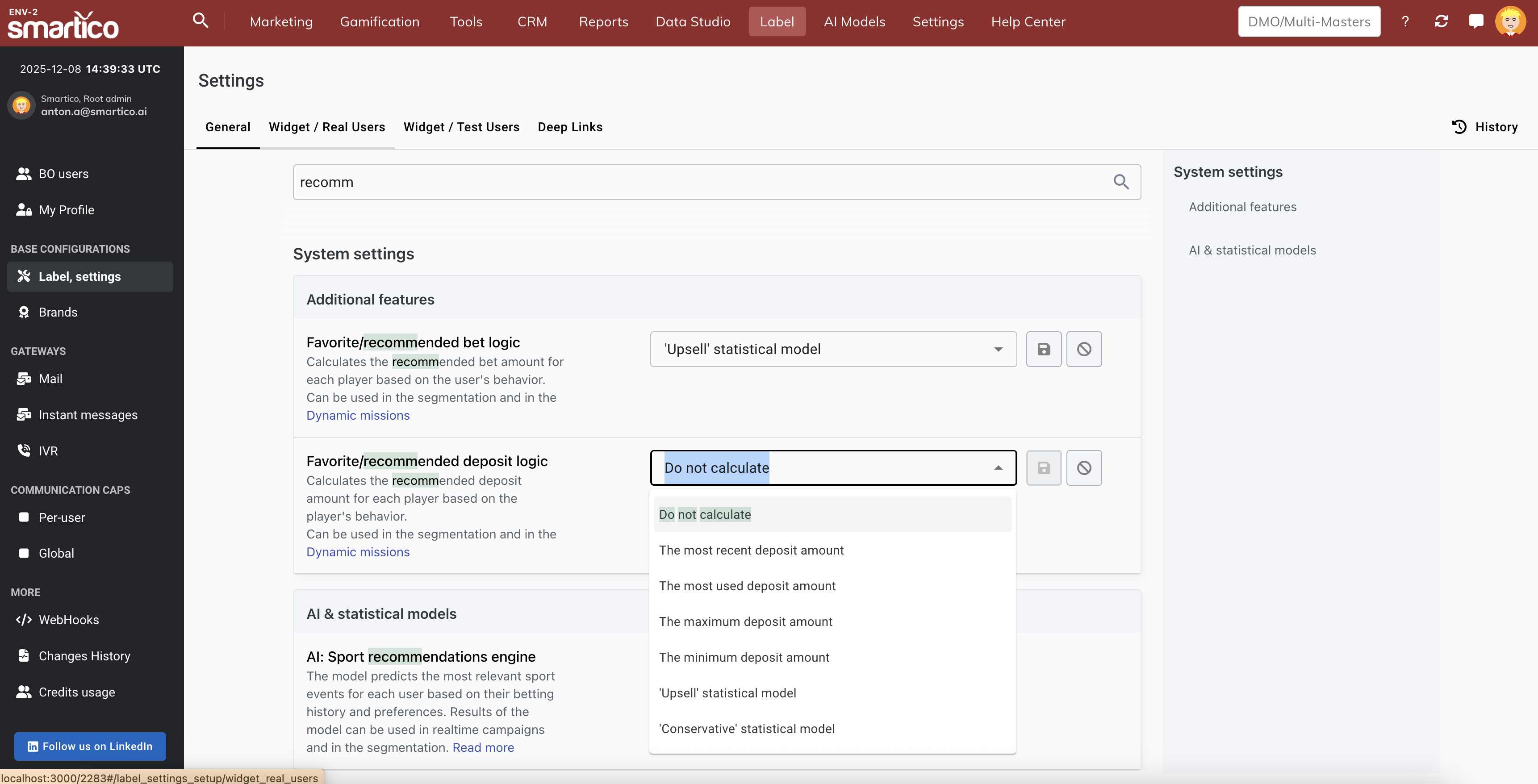Open Dynamic missions link under bet logic
1538x784 pixels.
point(358,416)
